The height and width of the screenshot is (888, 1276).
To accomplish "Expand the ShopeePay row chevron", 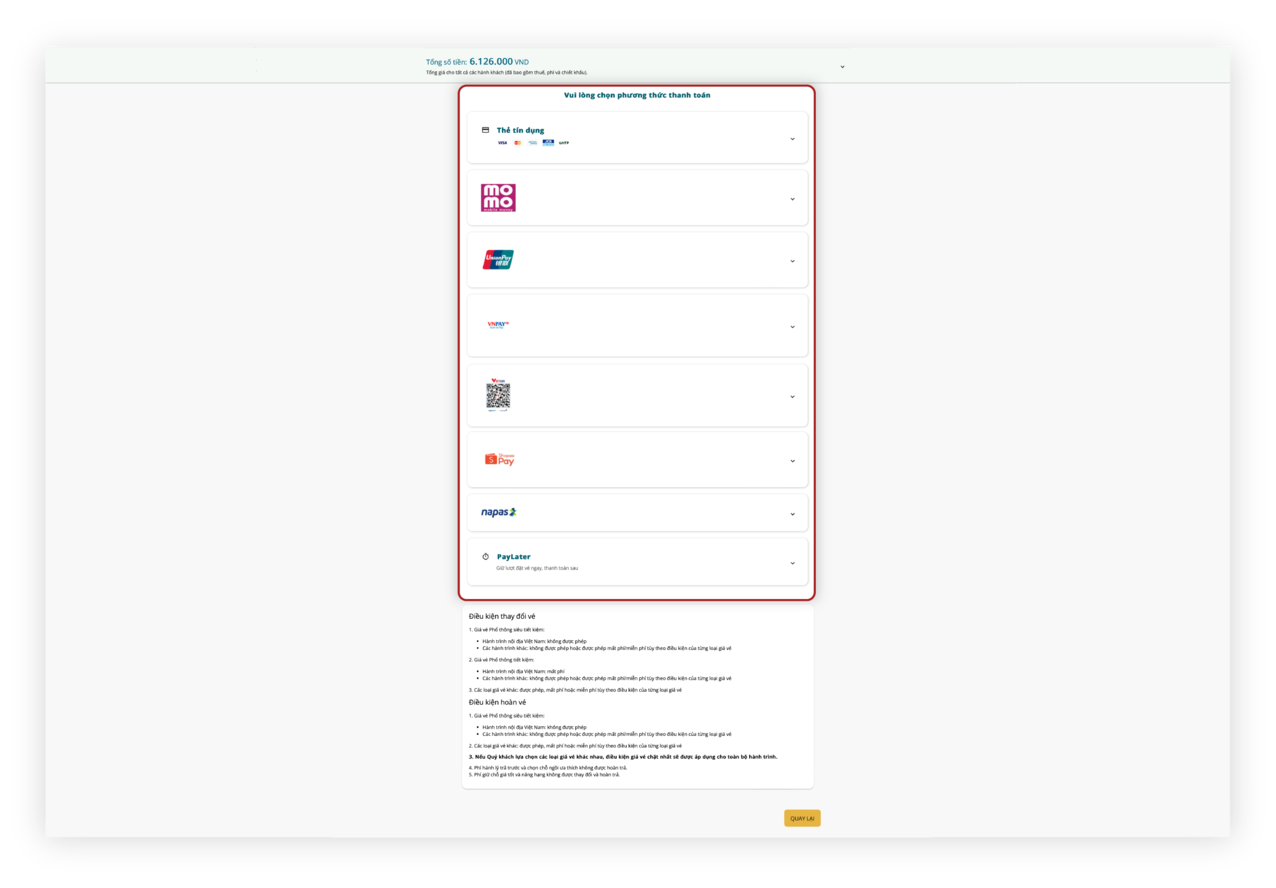I will click(x=793, y=461).
